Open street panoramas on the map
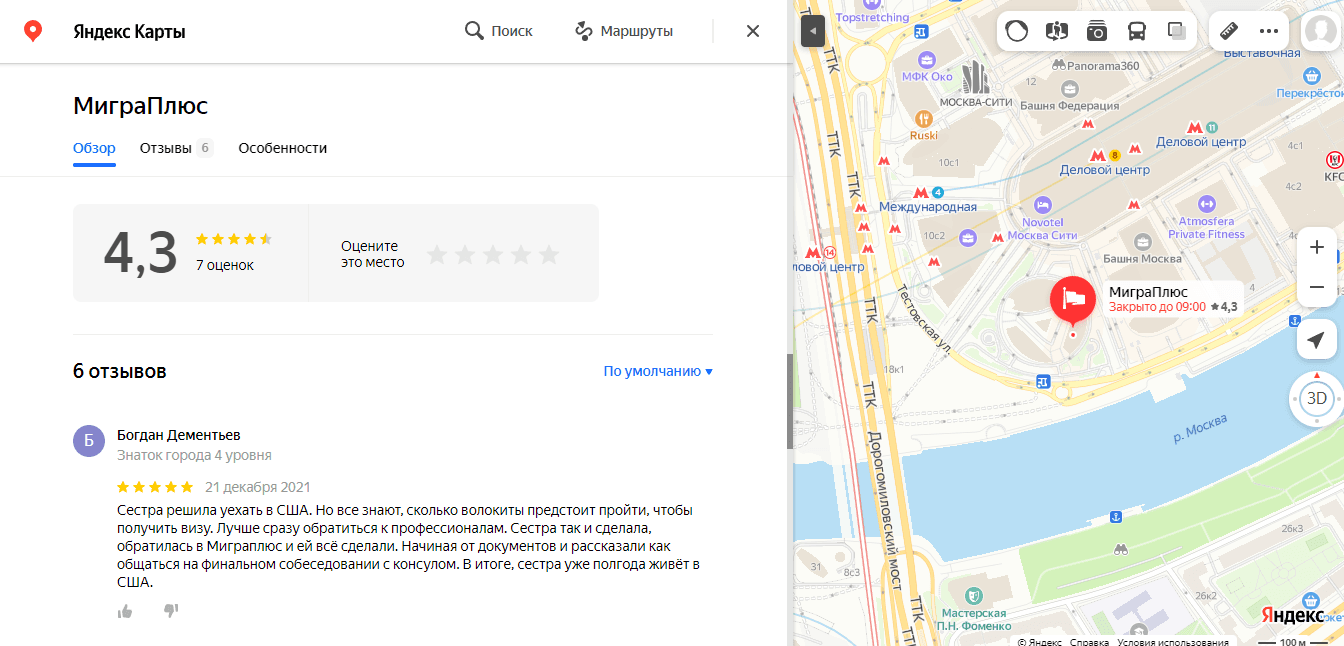 pyautogui.click(x=1057, y=31)
